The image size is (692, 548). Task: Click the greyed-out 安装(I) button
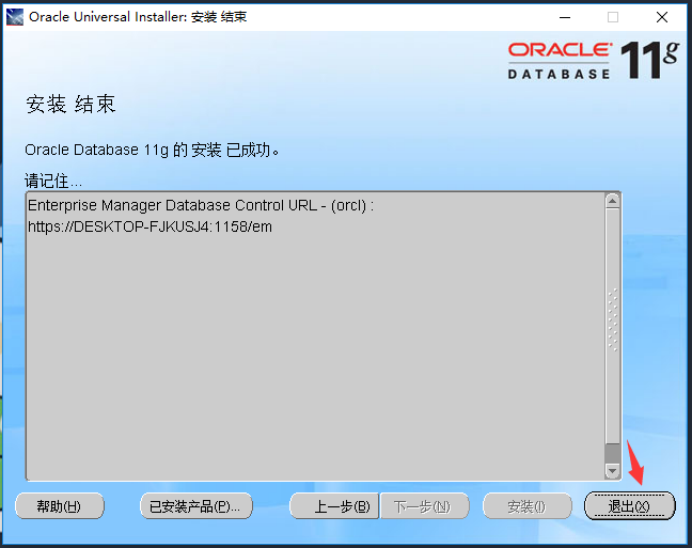(x=527, y=506)
